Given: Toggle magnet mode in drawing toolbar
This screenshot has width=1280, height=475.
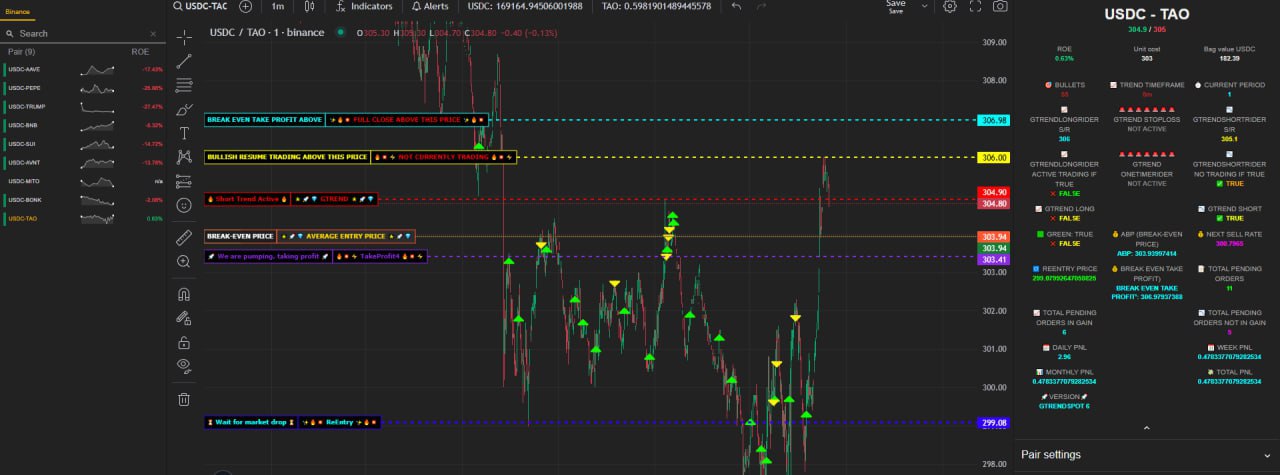Looking at the screenshot, I should [x=184, y=295].
